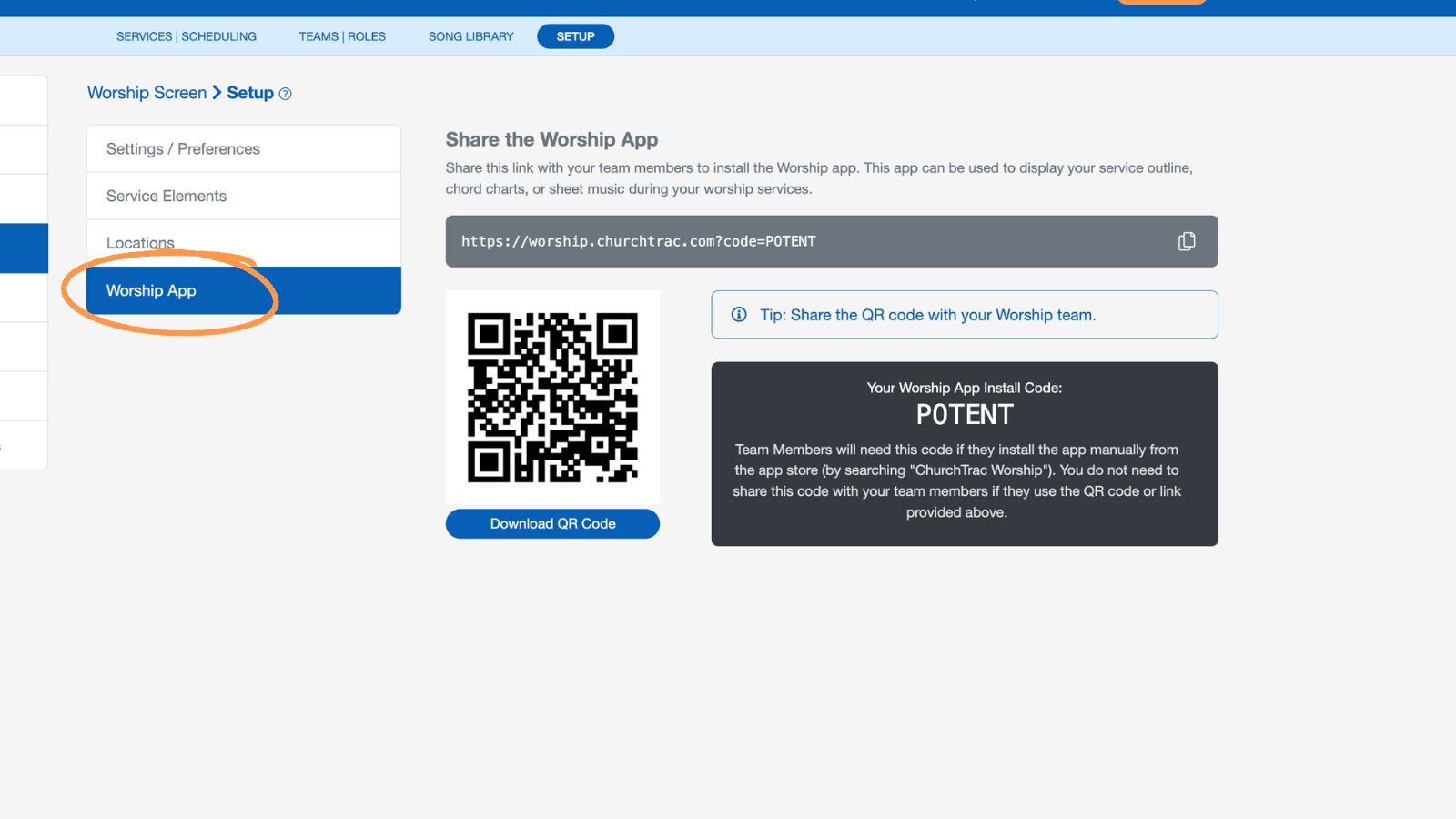1456x819 pixels.
Task: Select the circled Worship App option
Action: 151,290
